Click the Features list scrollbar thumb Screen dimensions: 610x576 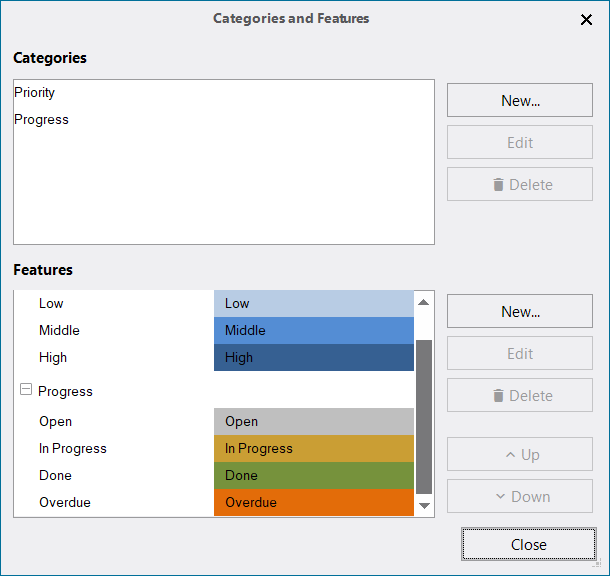tap(424, 415)
